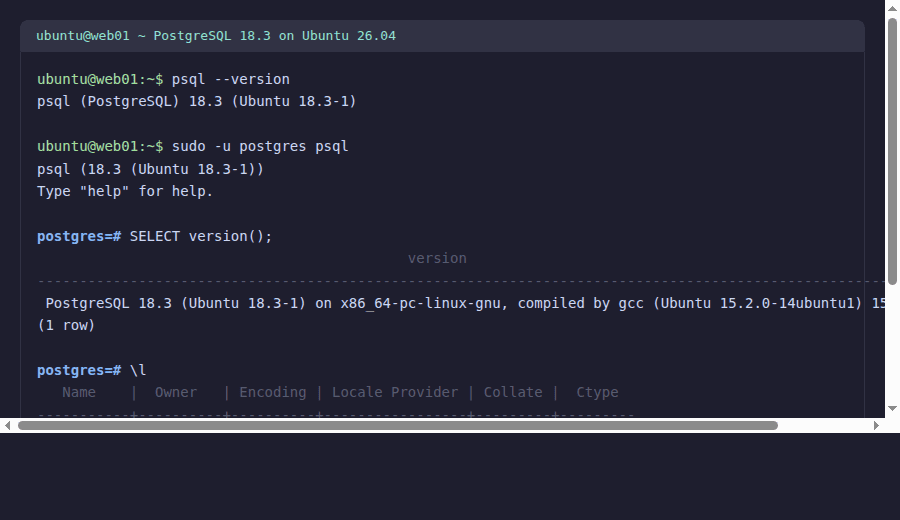Click the vertical scrollbar up arrow
The image size is (900, 520).
(x=892, y=9)
